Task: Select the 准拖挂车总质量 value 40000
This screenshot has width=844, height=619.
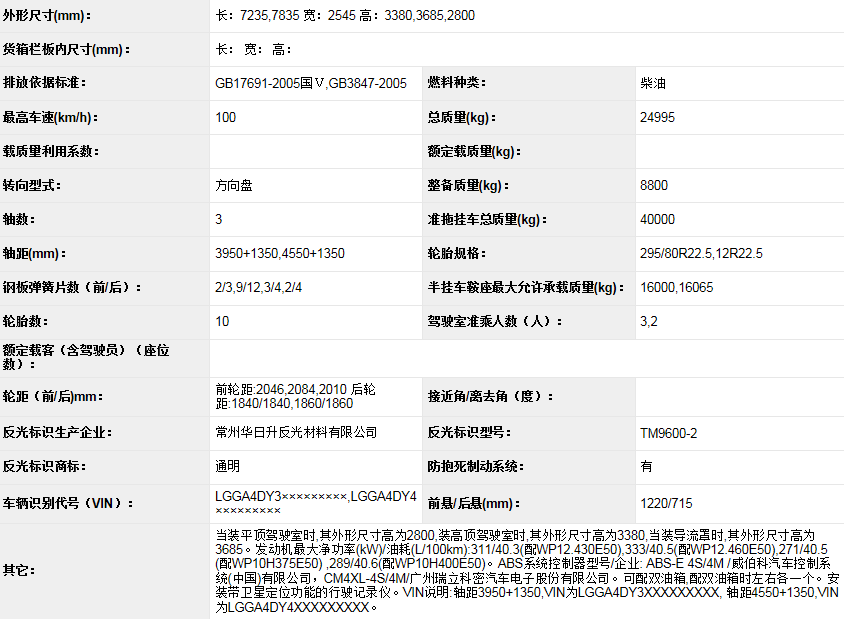Action: (657, 219)
